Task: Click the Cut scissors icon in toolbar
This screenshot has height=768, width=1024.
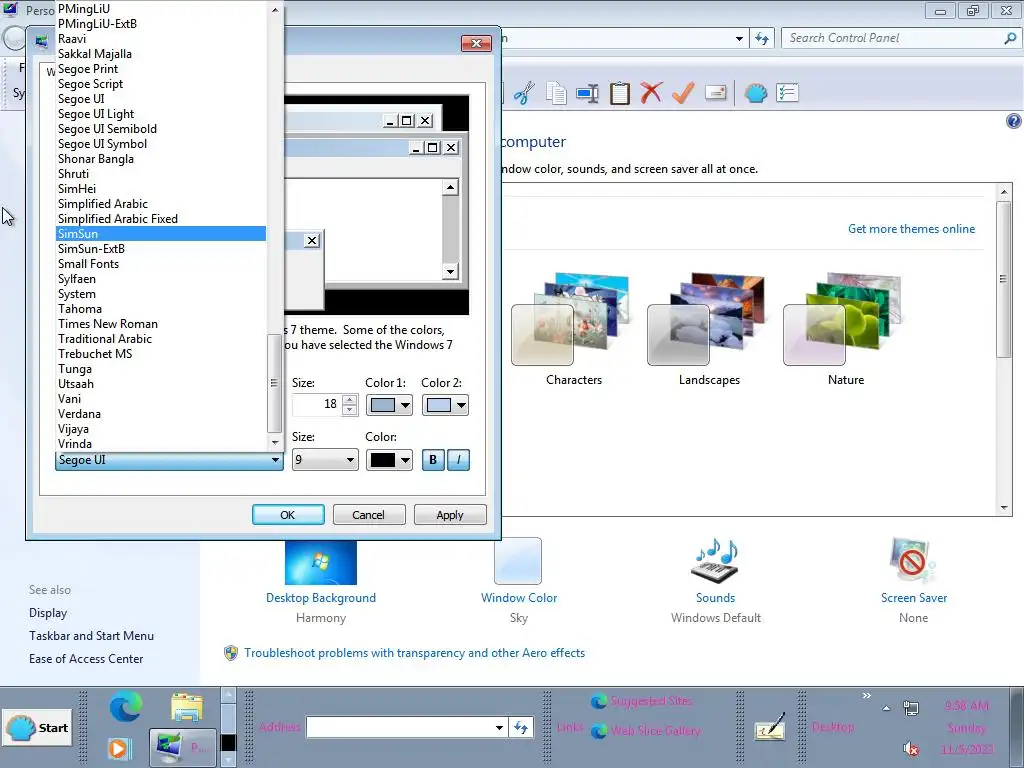Action: (524, 93)
